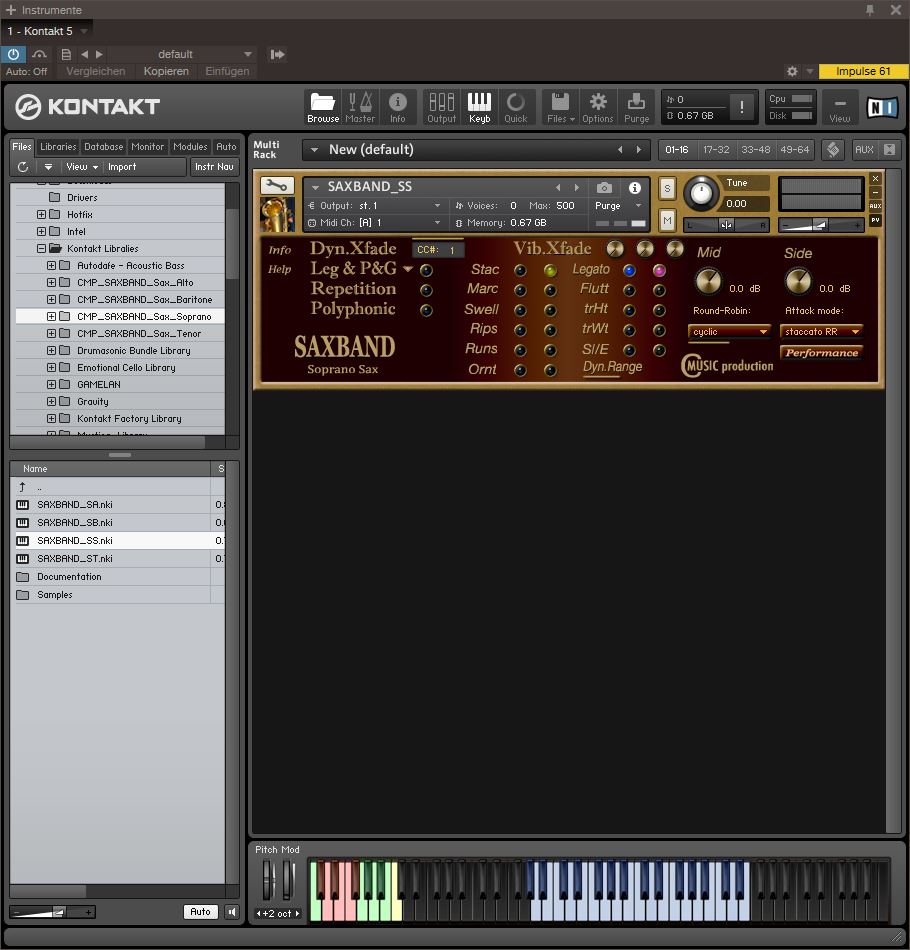This screenshot has width=910, height=950.
Task: Open the Attack mode staccato RR dropdown
Action: 821,331
